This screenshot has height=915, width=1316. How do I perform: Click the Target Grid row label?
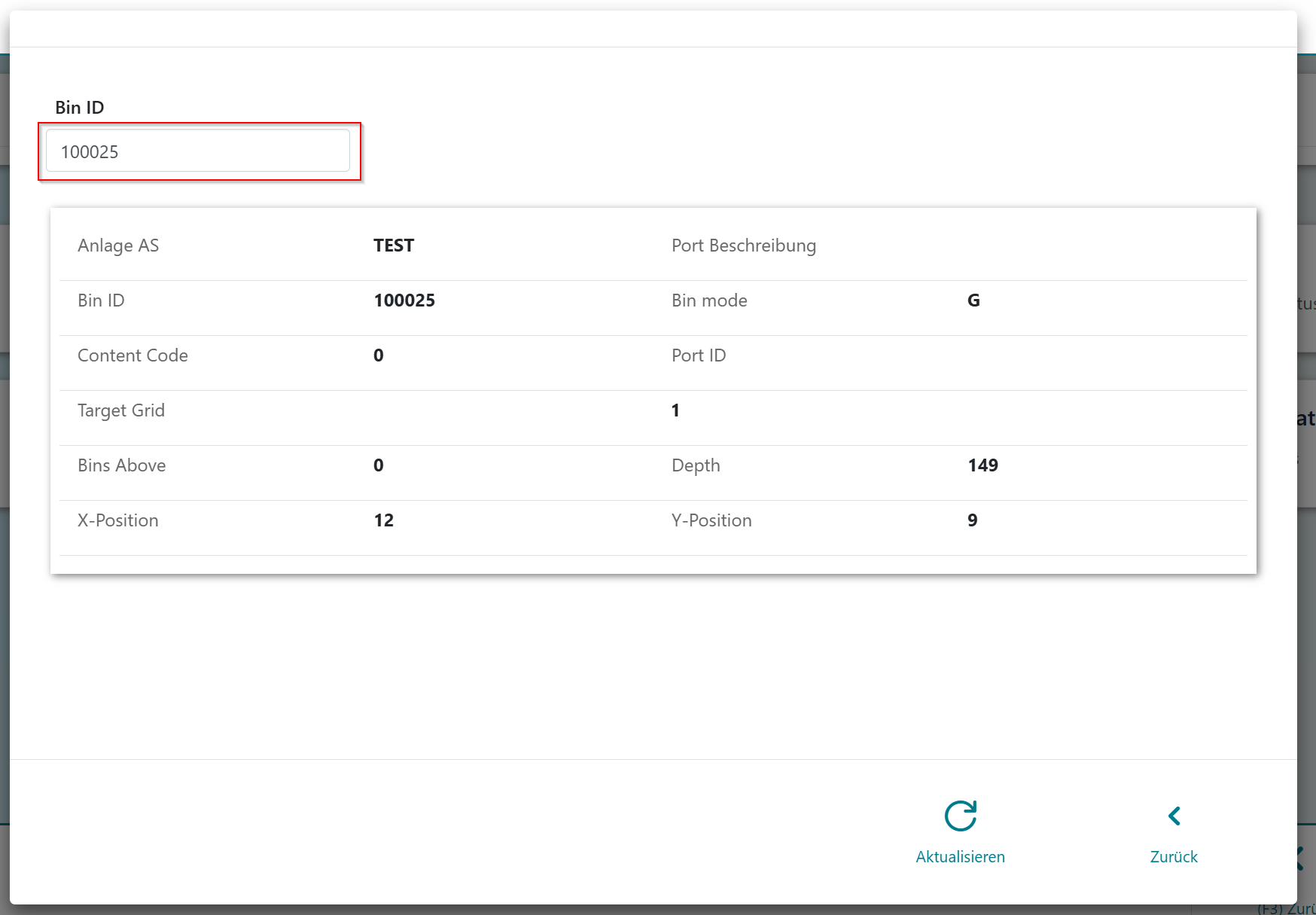click(121, 410)
